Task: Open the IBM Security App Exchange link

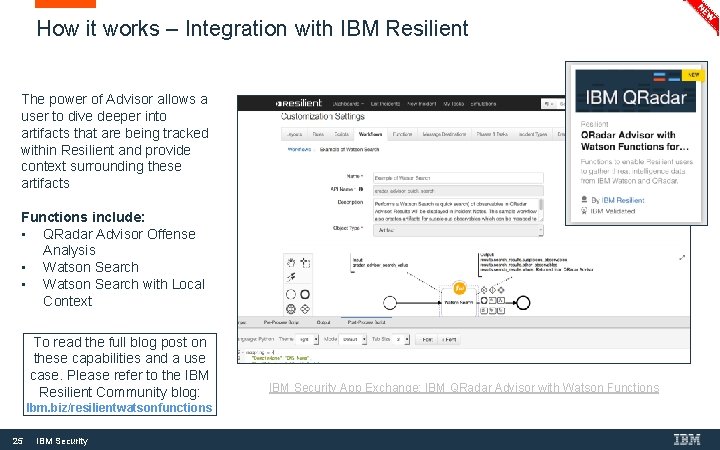Action: 464,388
